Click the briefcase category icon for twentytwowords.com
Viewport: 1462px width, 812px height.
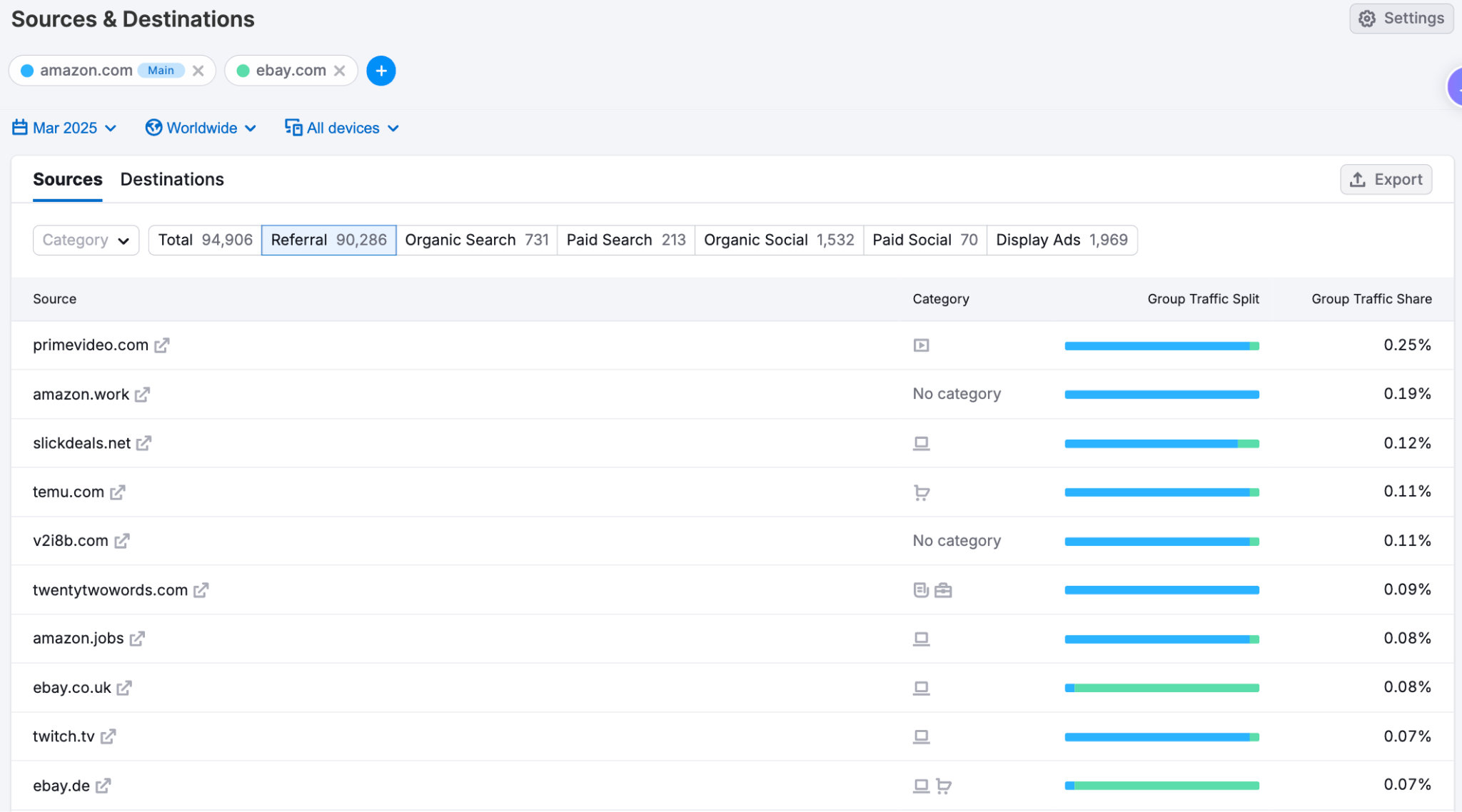click(x=943, y=590)
